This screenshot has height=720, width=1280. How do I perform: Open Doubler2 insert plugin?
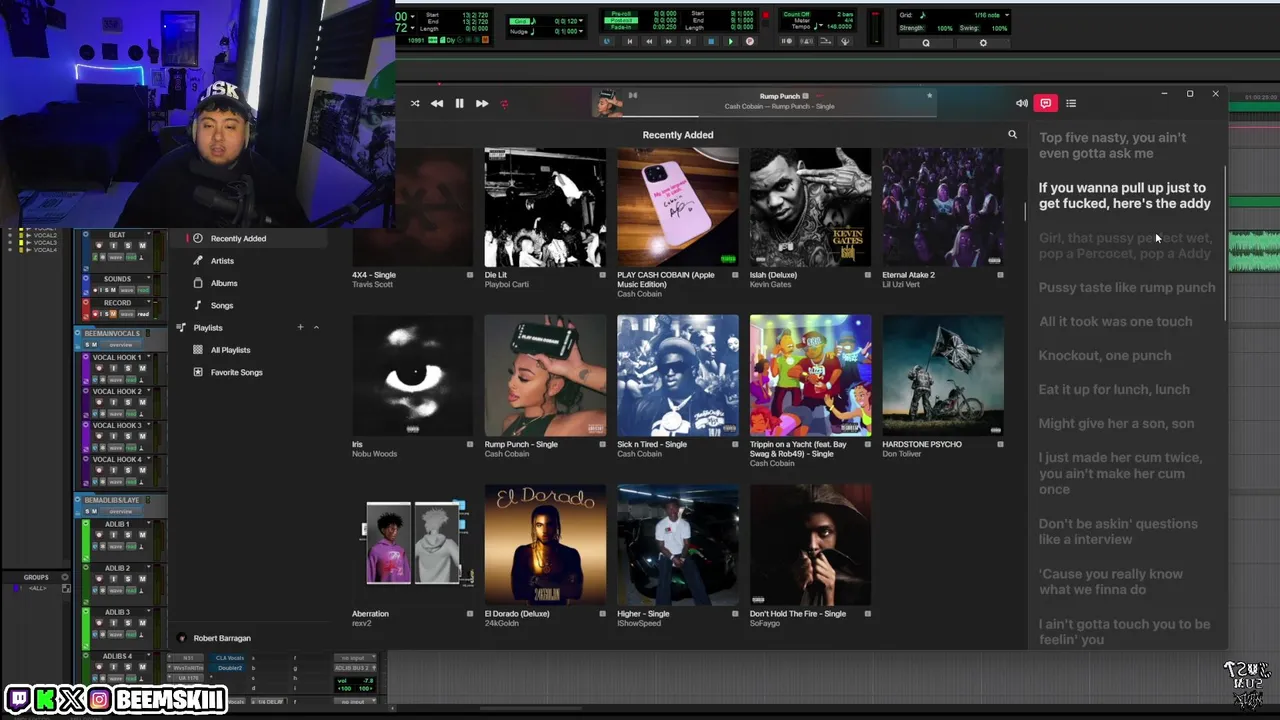[x=230, y=667]
